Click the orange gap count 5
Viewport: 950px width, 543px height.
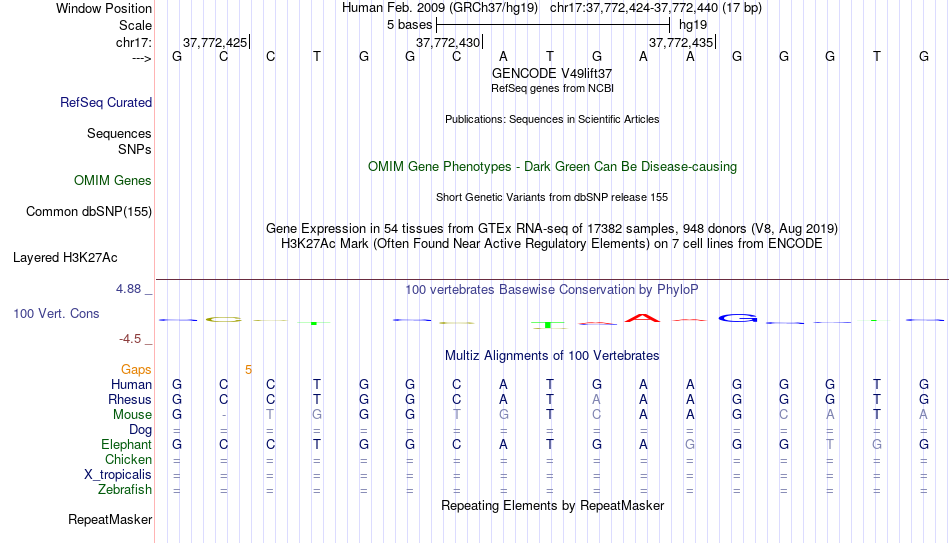pyautogui.click(x=248, y=370)
